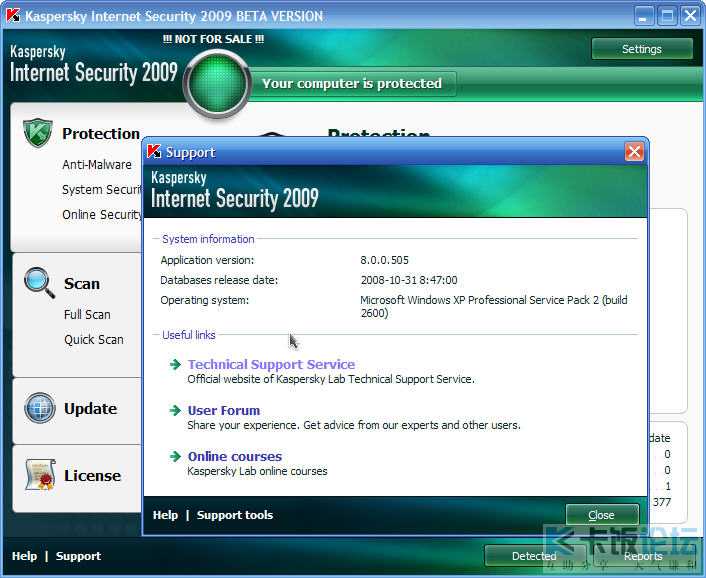Click the databases release date value 2008-10-31 8:47:00

[409, 280]
